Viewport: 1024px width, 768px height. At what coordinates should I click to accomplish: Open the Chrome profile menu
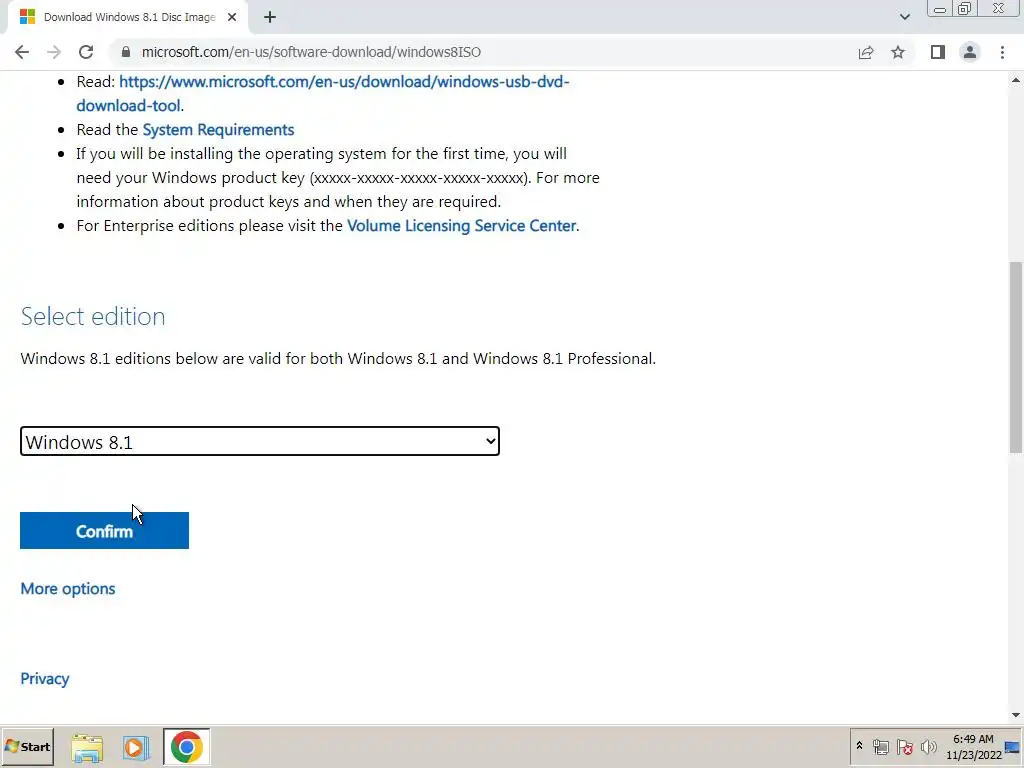970,52
